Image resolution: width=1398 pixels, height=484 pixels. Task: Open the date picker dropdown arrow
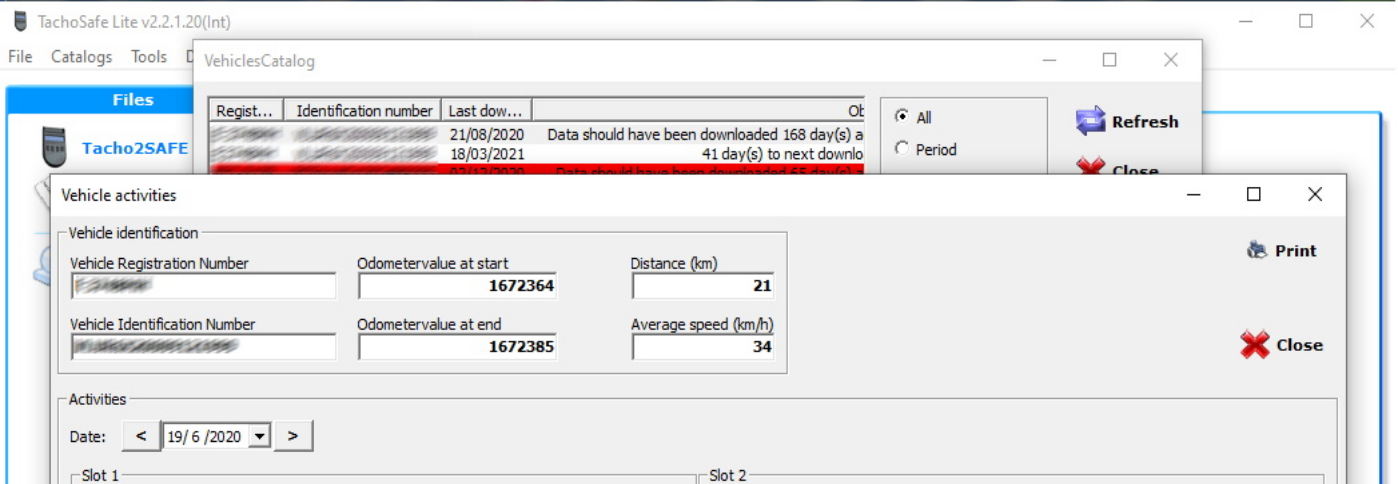[x=260, y=436]
